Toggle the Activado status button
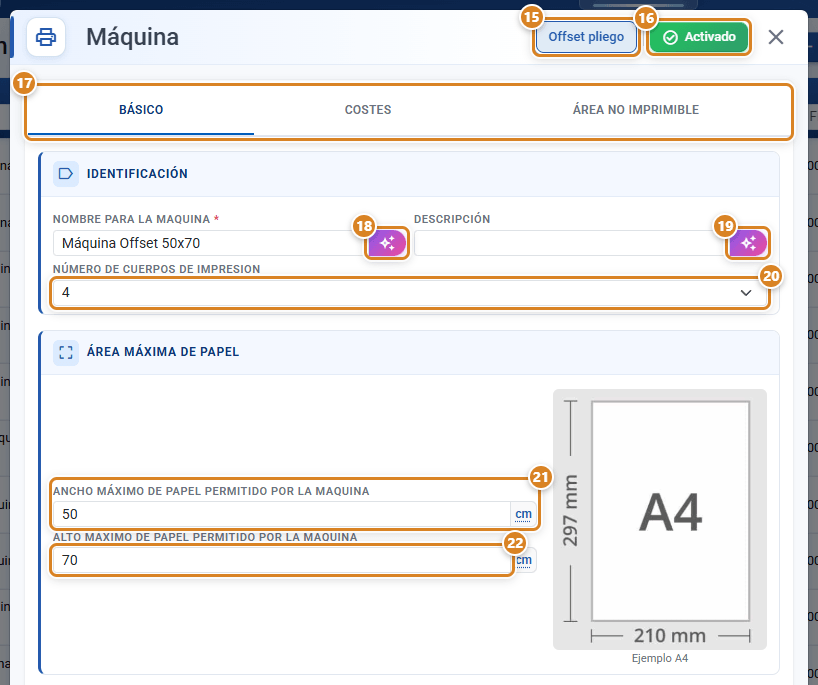 pos(699,37)
